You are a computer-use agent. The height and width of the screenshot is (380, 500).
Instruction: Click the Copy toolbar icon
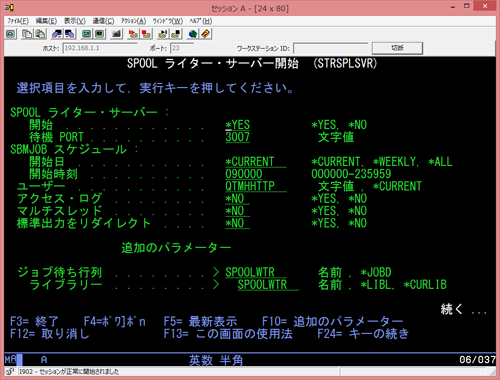27,34
